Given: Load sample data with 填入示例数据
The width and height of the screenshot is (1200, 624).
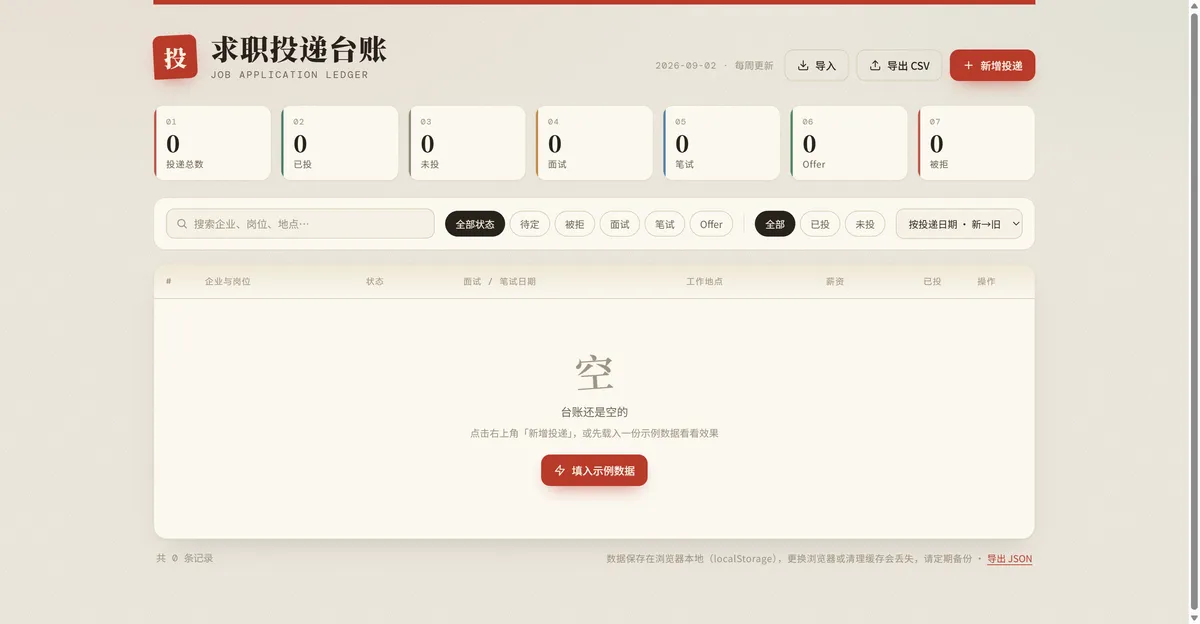Looking at the screenshot, I should (x=594, y=470).
